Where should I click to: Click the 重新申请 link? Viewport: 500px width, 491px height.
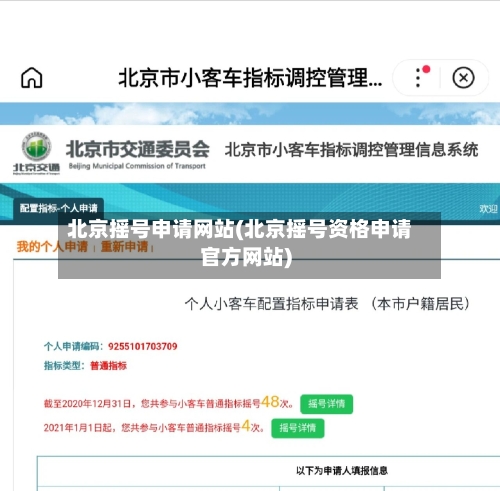click(124, 247)
